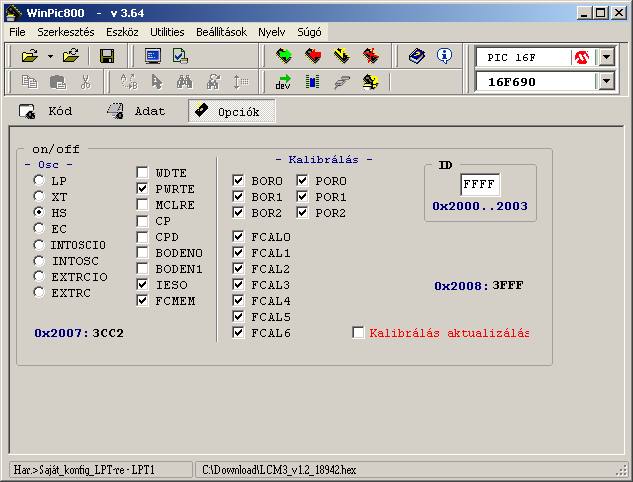Click the red cross chip erase icon

[371, 56]
